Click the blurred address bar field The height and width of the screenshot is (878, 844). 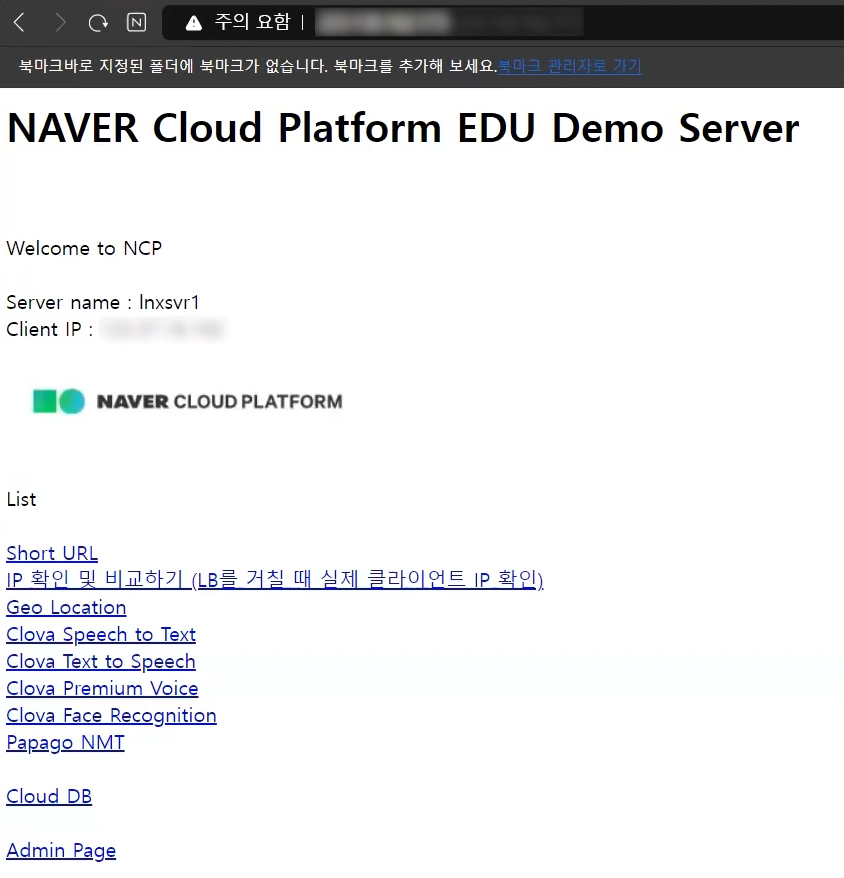click(449, 23)
